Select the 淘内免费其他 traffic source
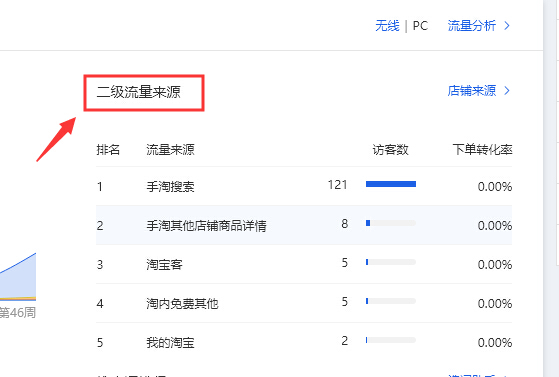This screenshot has width=559, height=377. [182, 304]
